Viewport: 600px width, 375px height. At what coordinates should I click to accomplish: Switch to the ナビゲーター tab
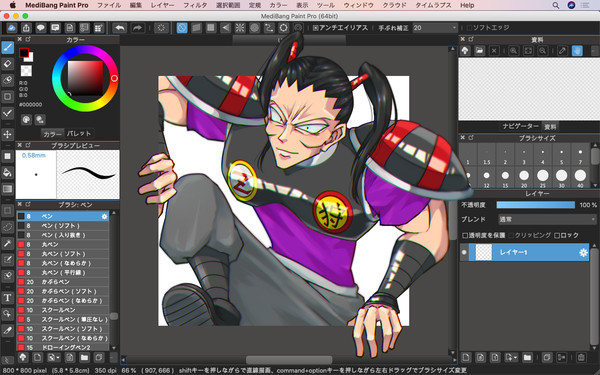pos(520,126)
